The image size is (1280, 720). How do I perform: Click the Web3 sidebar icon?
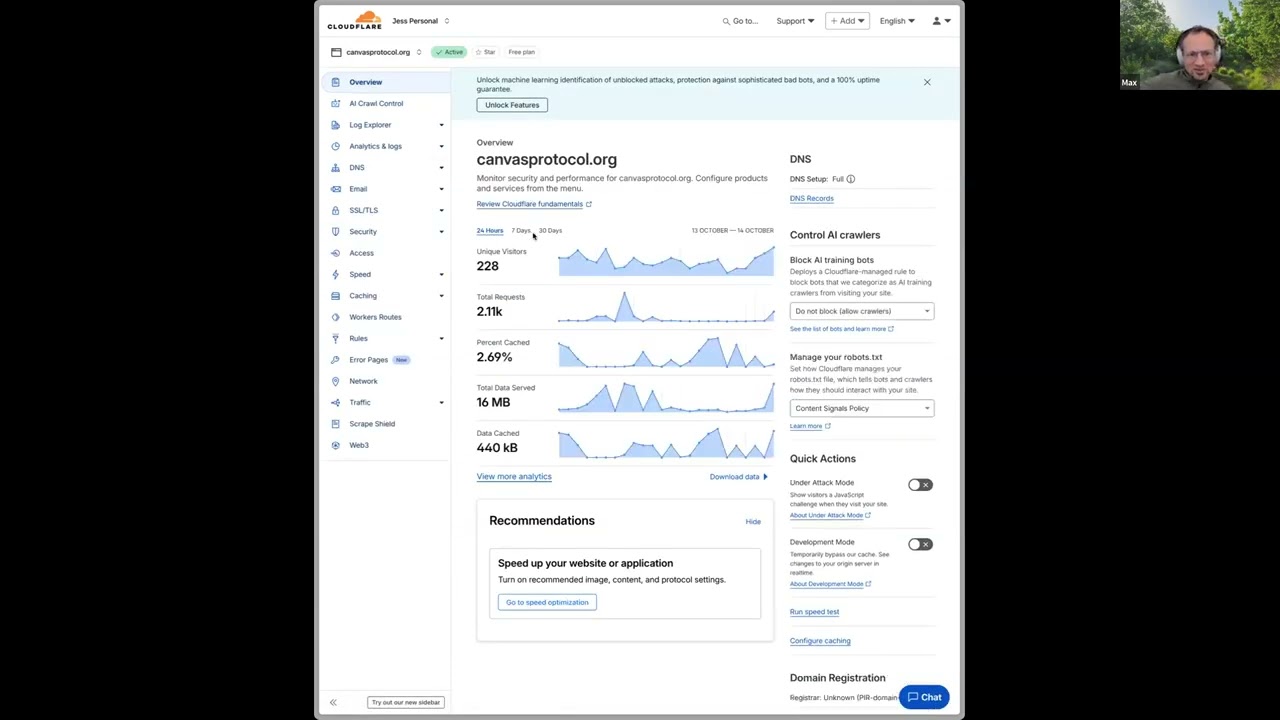pyautogui.click(x=336, y=445)
